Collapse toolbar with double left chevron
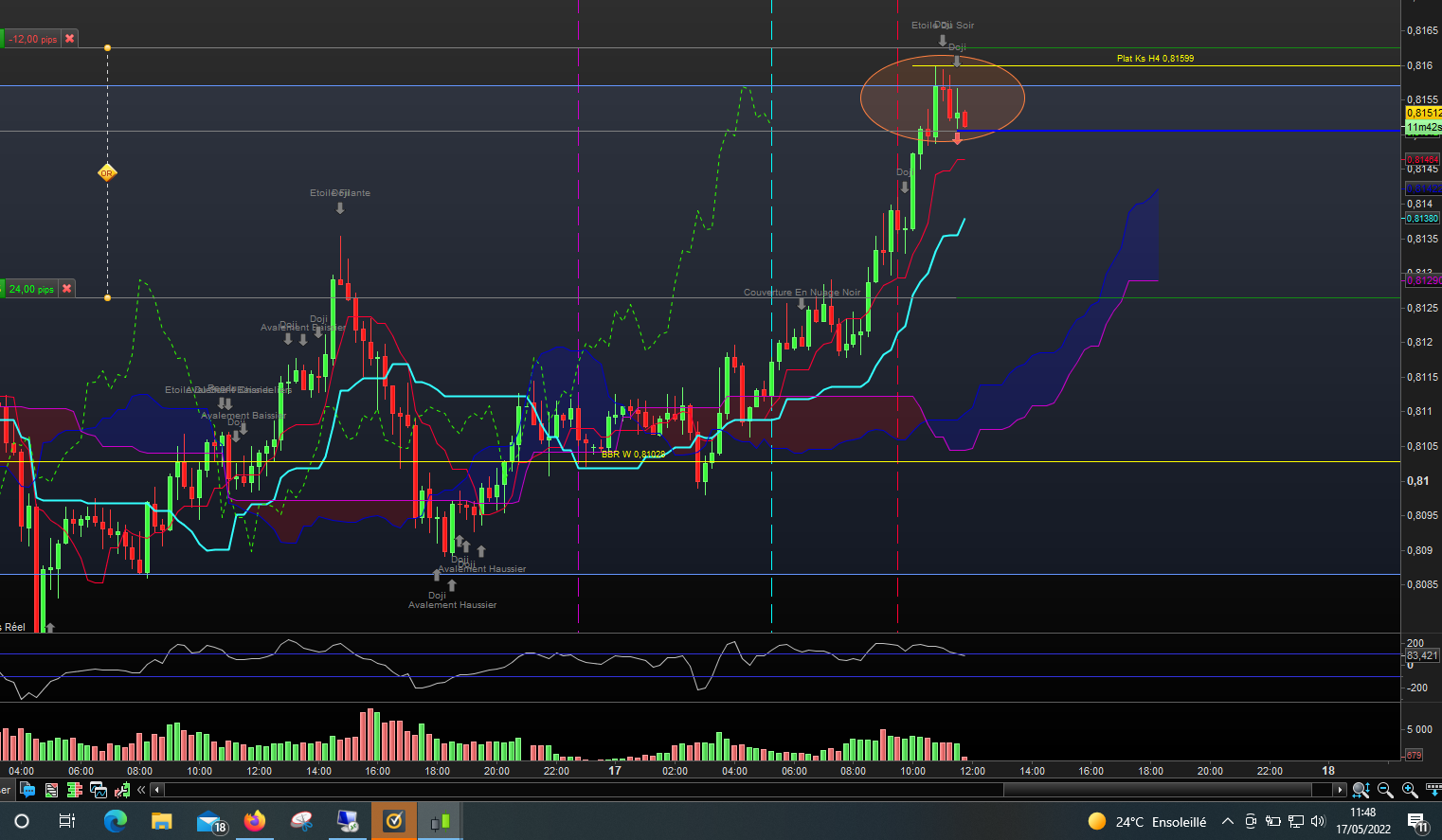1442x840 pixels. [141, 790]
